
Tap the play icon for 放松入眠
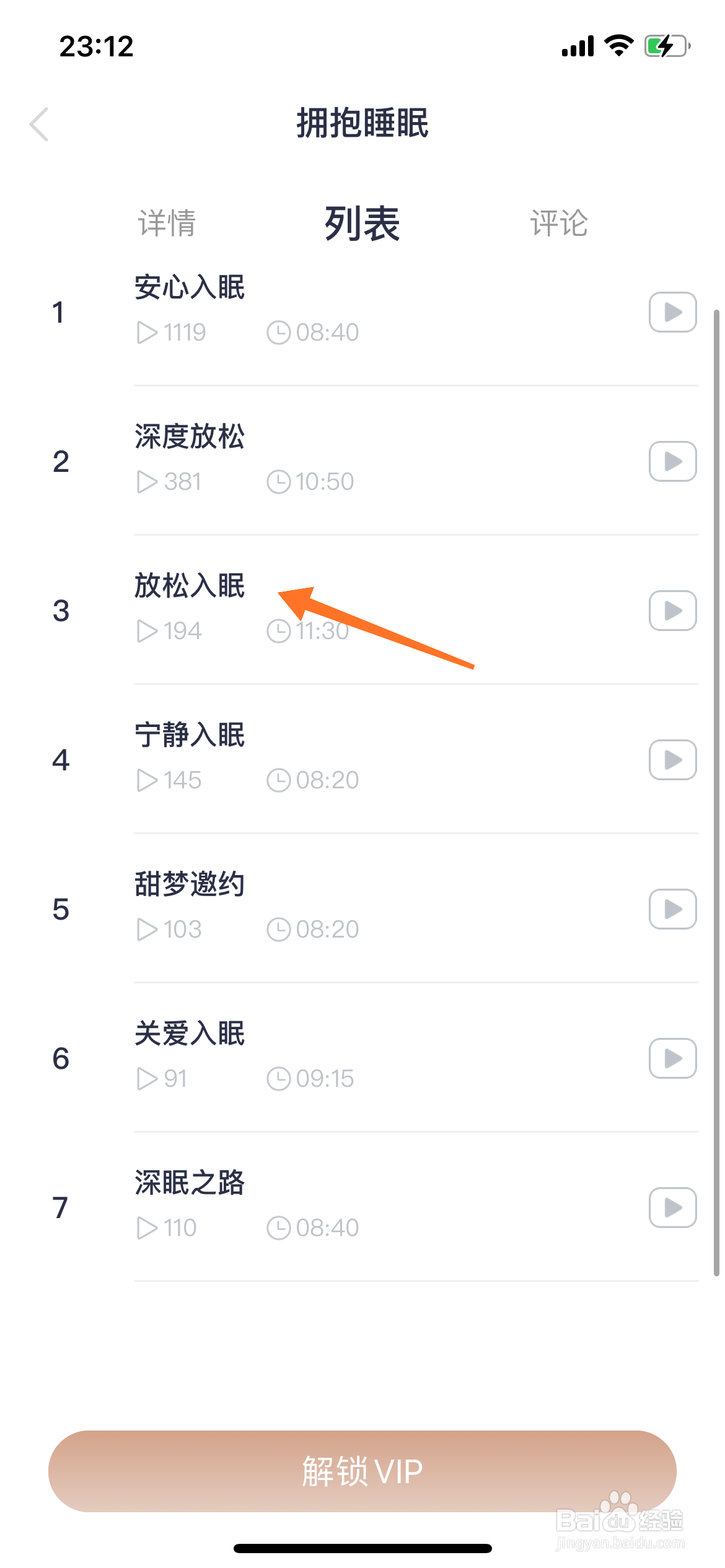tap(672, 611)
